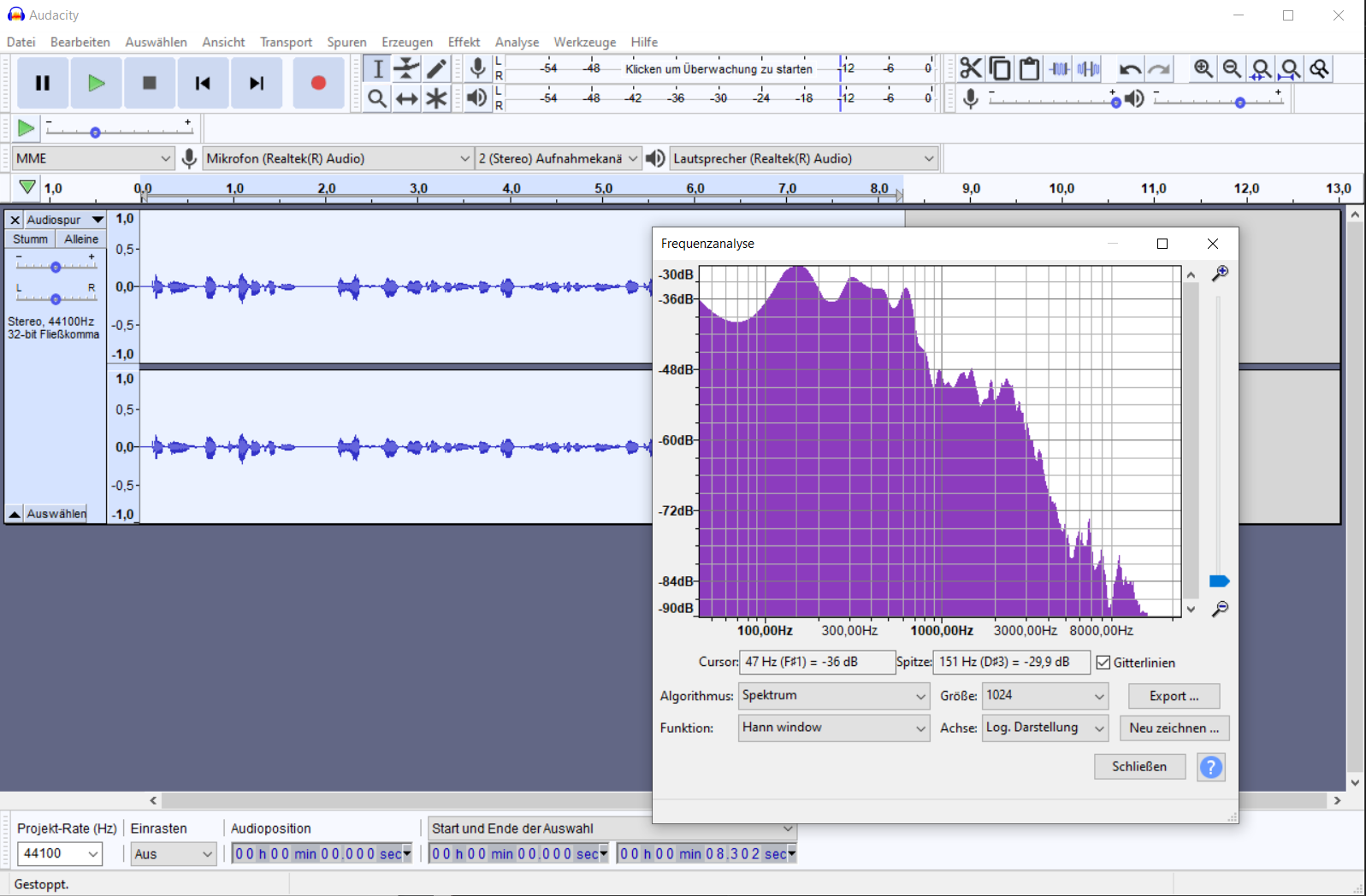
Task: Open the Bearbeiten menu
Action: pyautogui.click(x=80, y=42)
